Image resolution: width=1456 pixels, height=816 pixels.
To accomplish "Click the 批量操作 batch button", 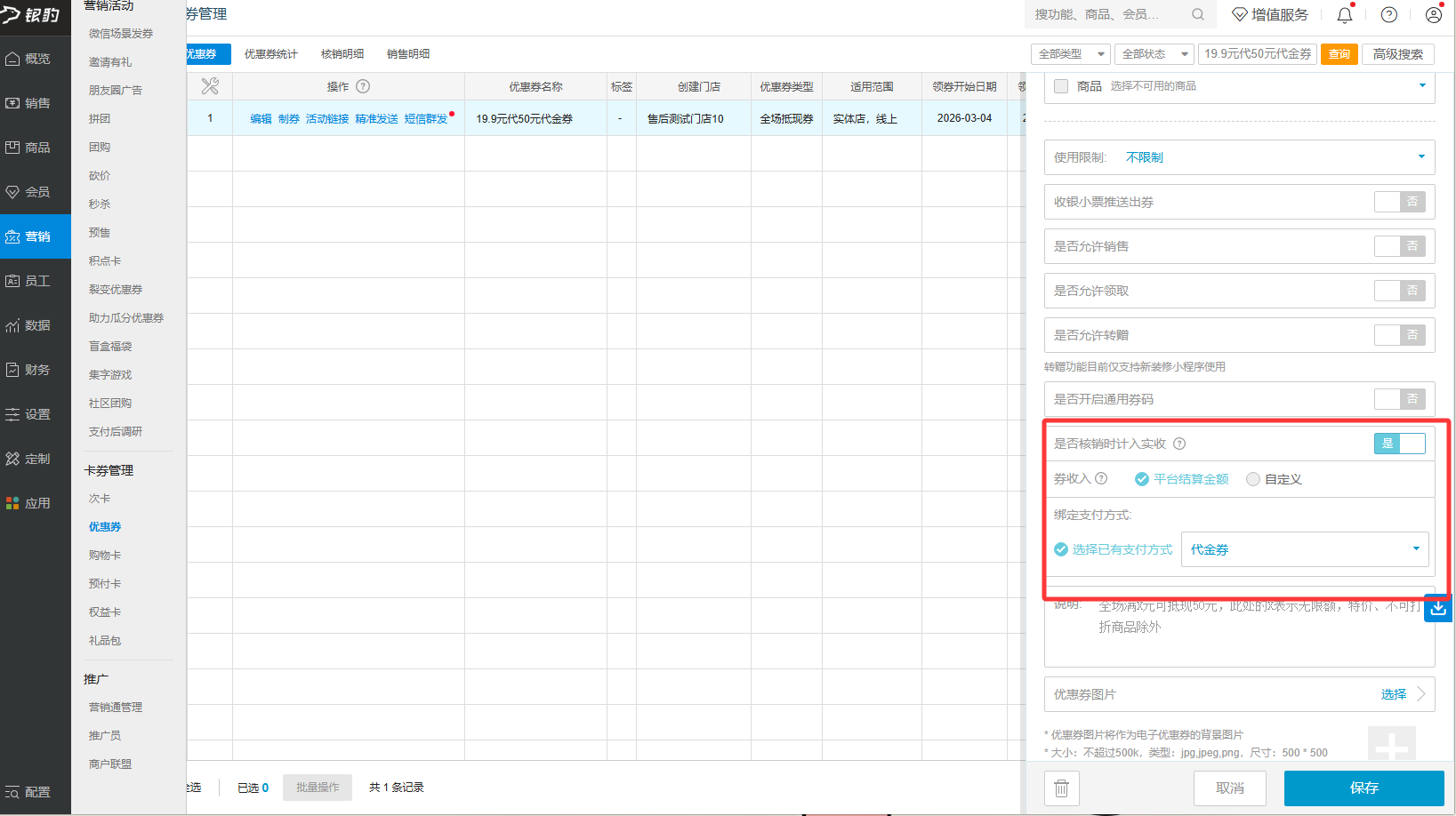I will point(318,788).
